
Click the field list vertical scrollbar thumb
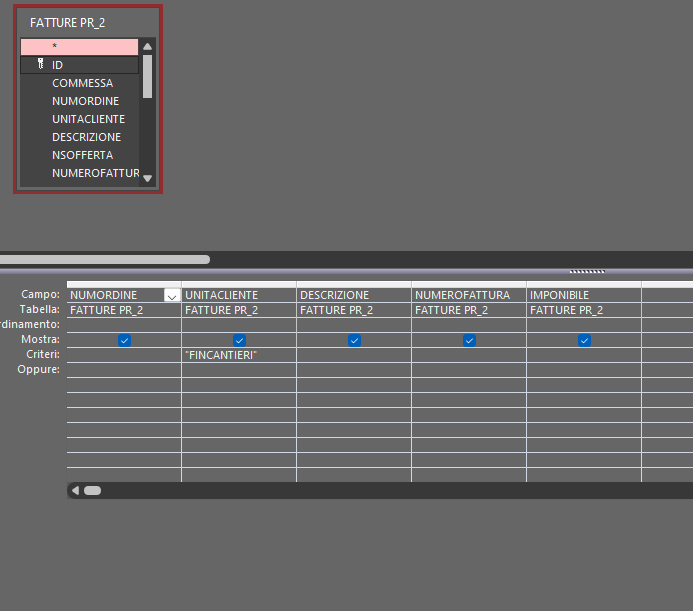[x=148, y=76]
